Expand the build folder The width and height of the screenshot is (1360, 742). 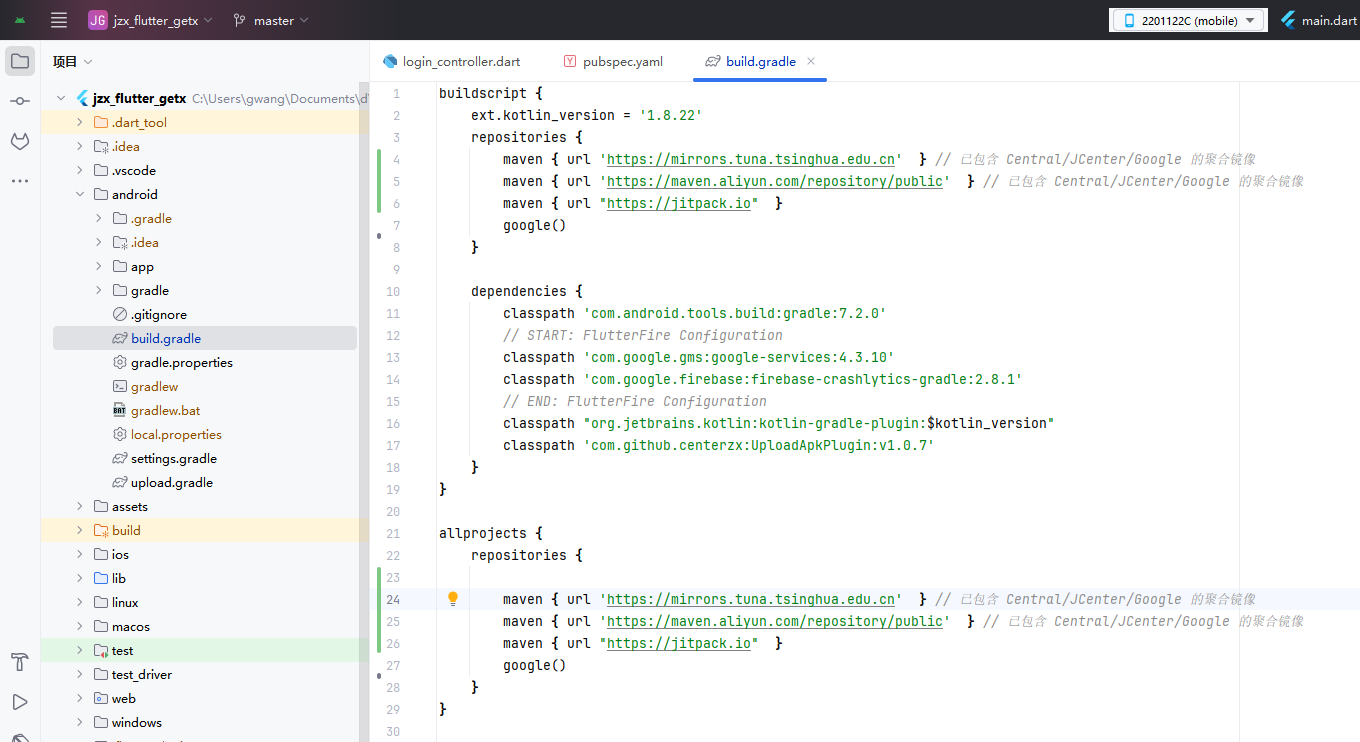[80, 530]
